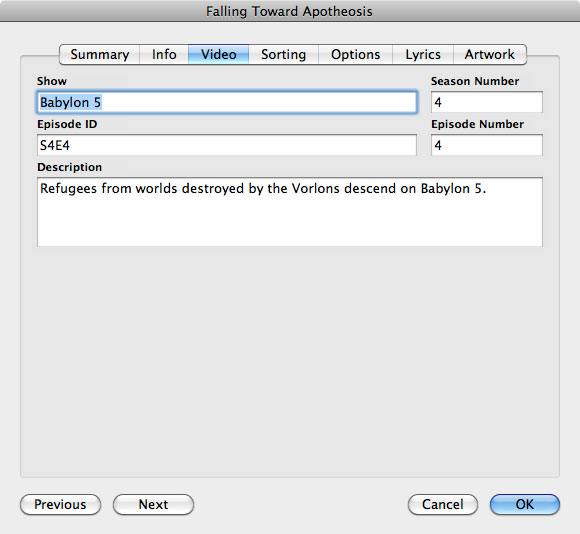Go to the Previous item
The height and width of the screenshot is (534, 580).
tap(60, 504)
